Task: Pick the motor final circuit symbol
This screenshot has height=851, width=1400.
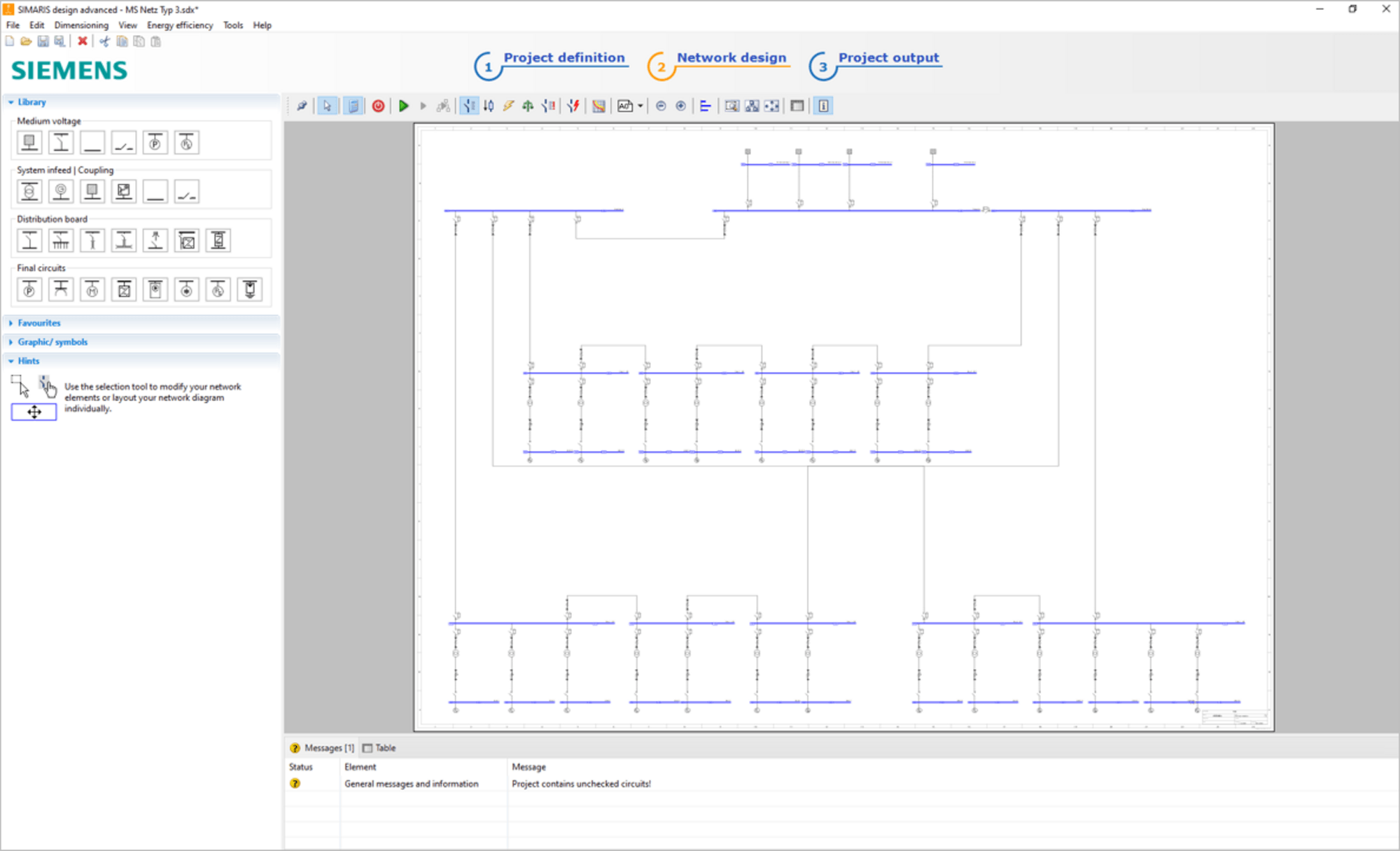Action: tap(92, 289)
